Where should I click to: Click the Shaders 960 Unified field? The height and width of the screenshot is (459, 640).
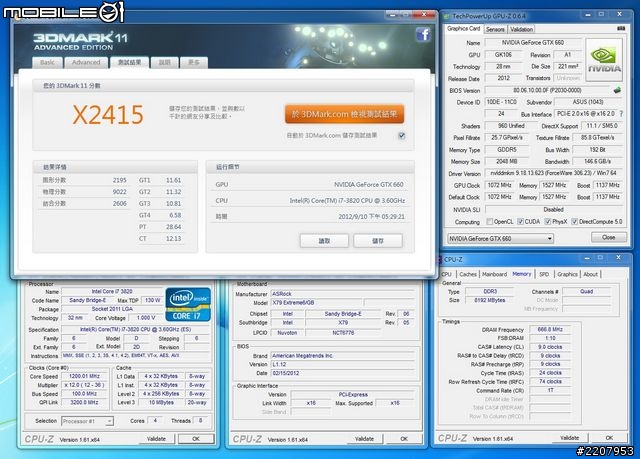(x=511, y=126)
